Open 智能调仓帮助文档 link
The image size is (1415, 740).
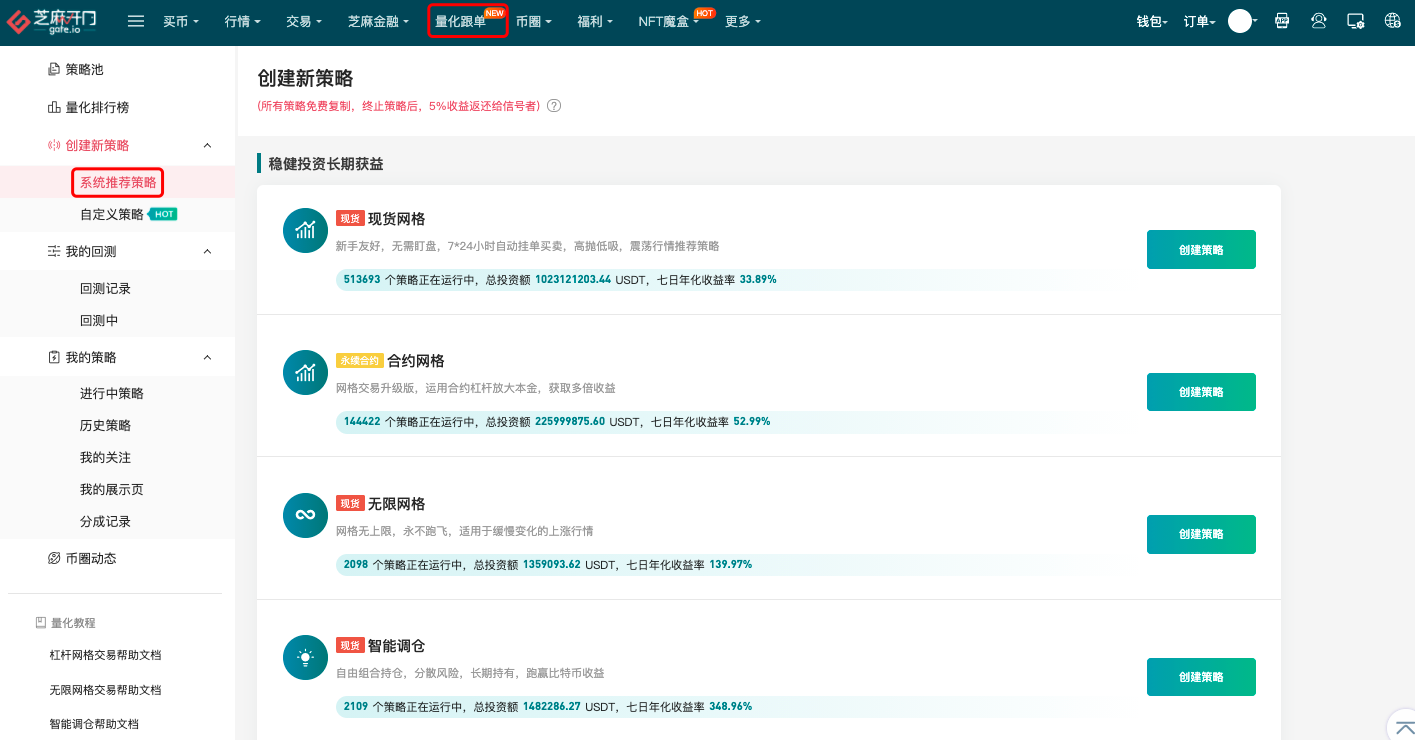[x=94, y=724]
